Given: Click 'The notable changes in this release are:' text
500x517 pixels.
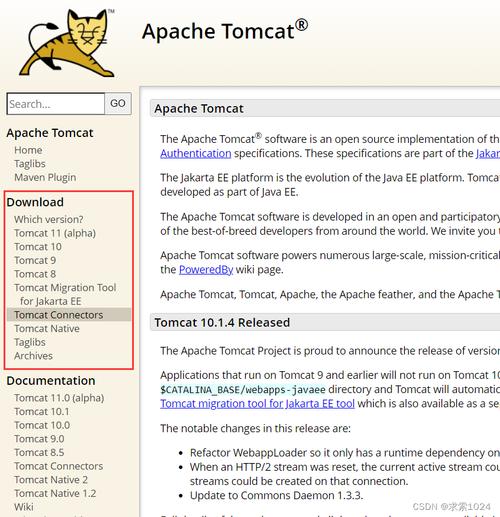Looking at the screenshot, I should point(255,428).
